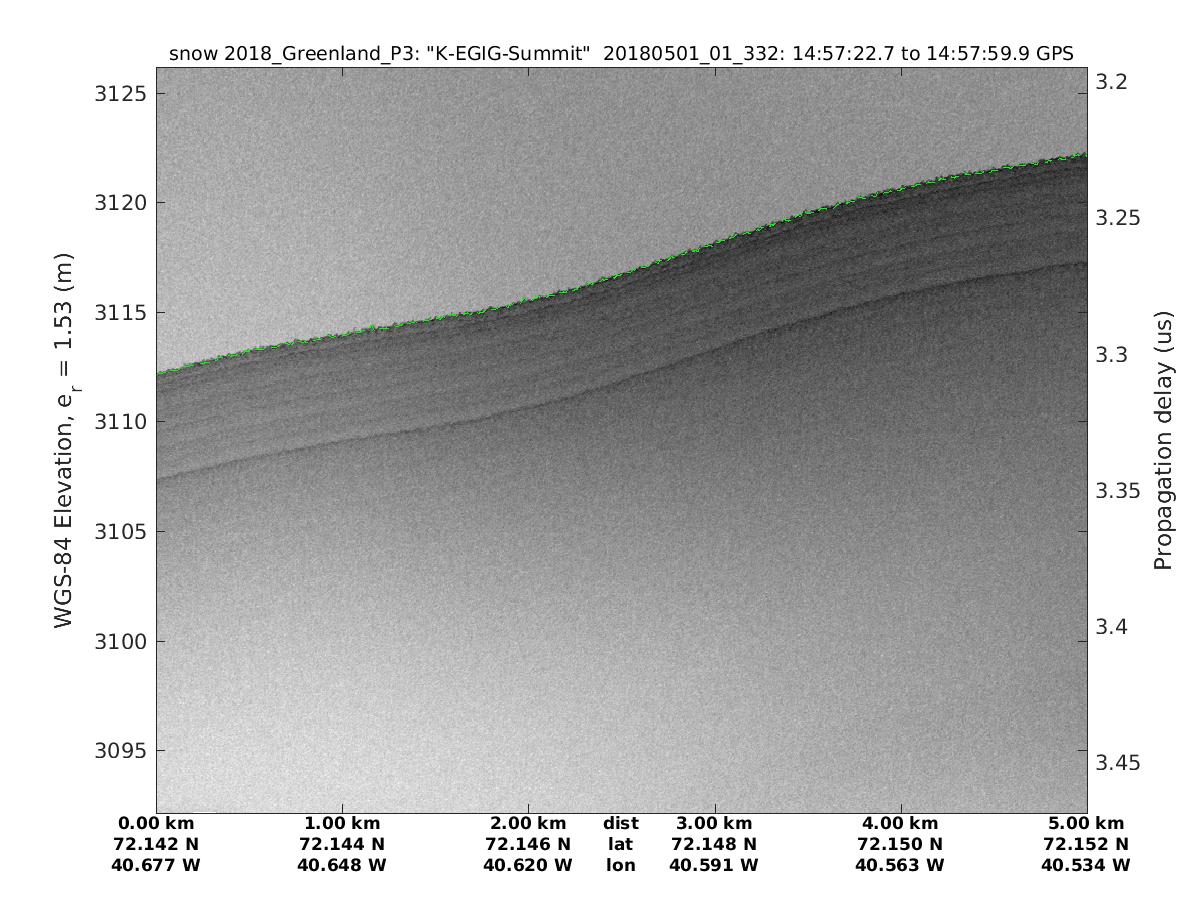Click the 'dist' legend label on x-axis
1200x900 pixels.
coord(620,824)
